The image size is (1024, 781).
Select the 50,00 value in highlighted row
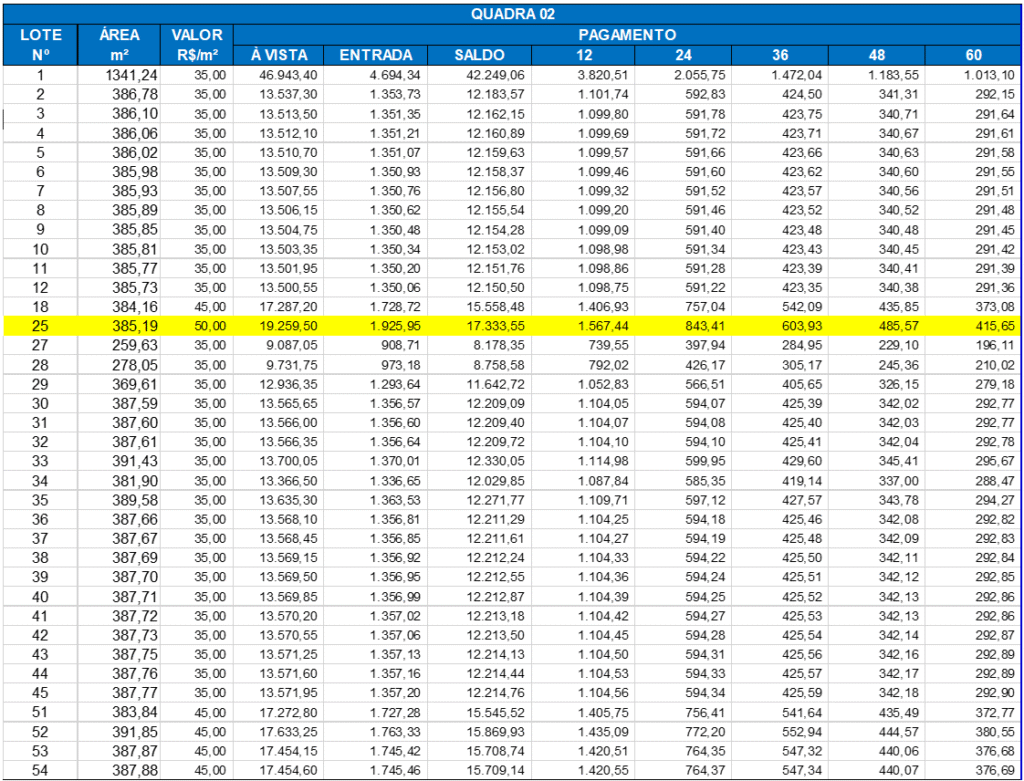(x=209, y=326)
